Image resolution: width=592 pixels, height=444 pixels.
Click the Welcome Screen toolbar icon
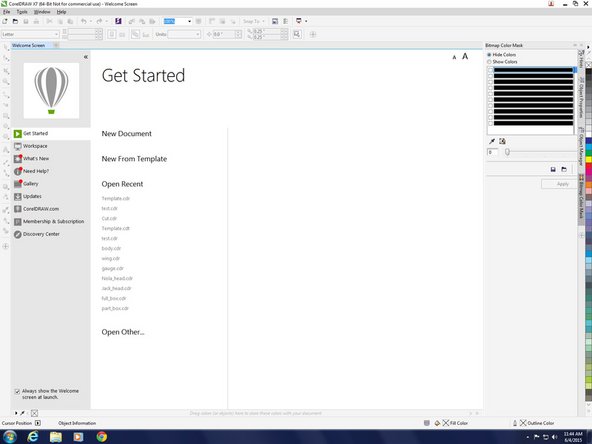tap(275, 21)
